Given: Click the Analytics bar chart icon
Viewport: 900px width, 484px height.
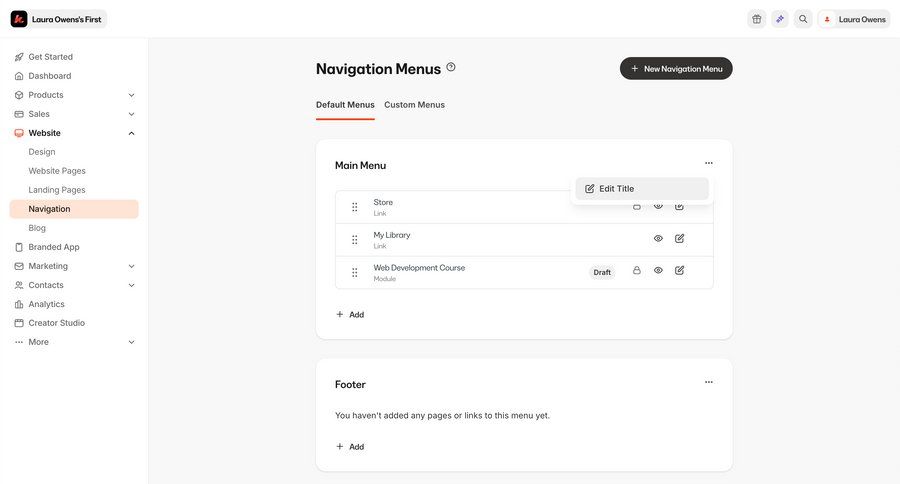Looking at the screenshot, I should point(19,304).
